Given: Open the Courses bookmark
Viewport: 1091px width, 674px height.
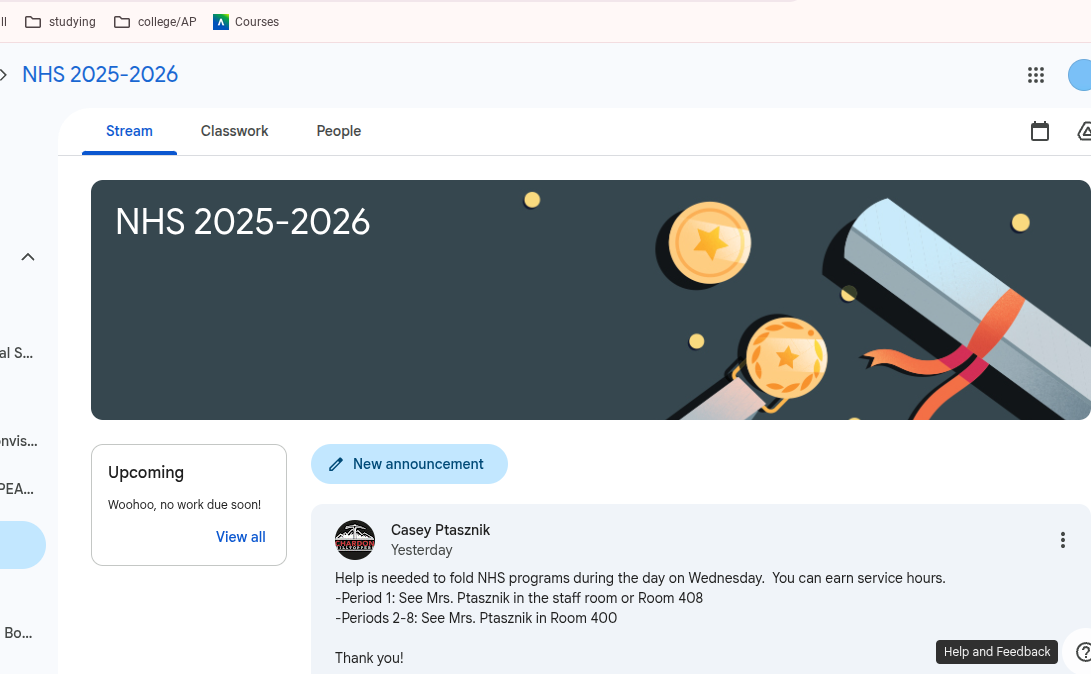Looking at the screenshot, I should coord(246,22).
